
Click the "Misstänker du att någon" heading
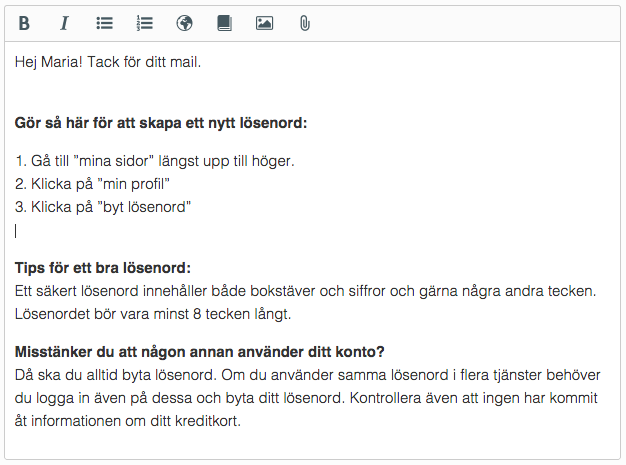[200, 352]
